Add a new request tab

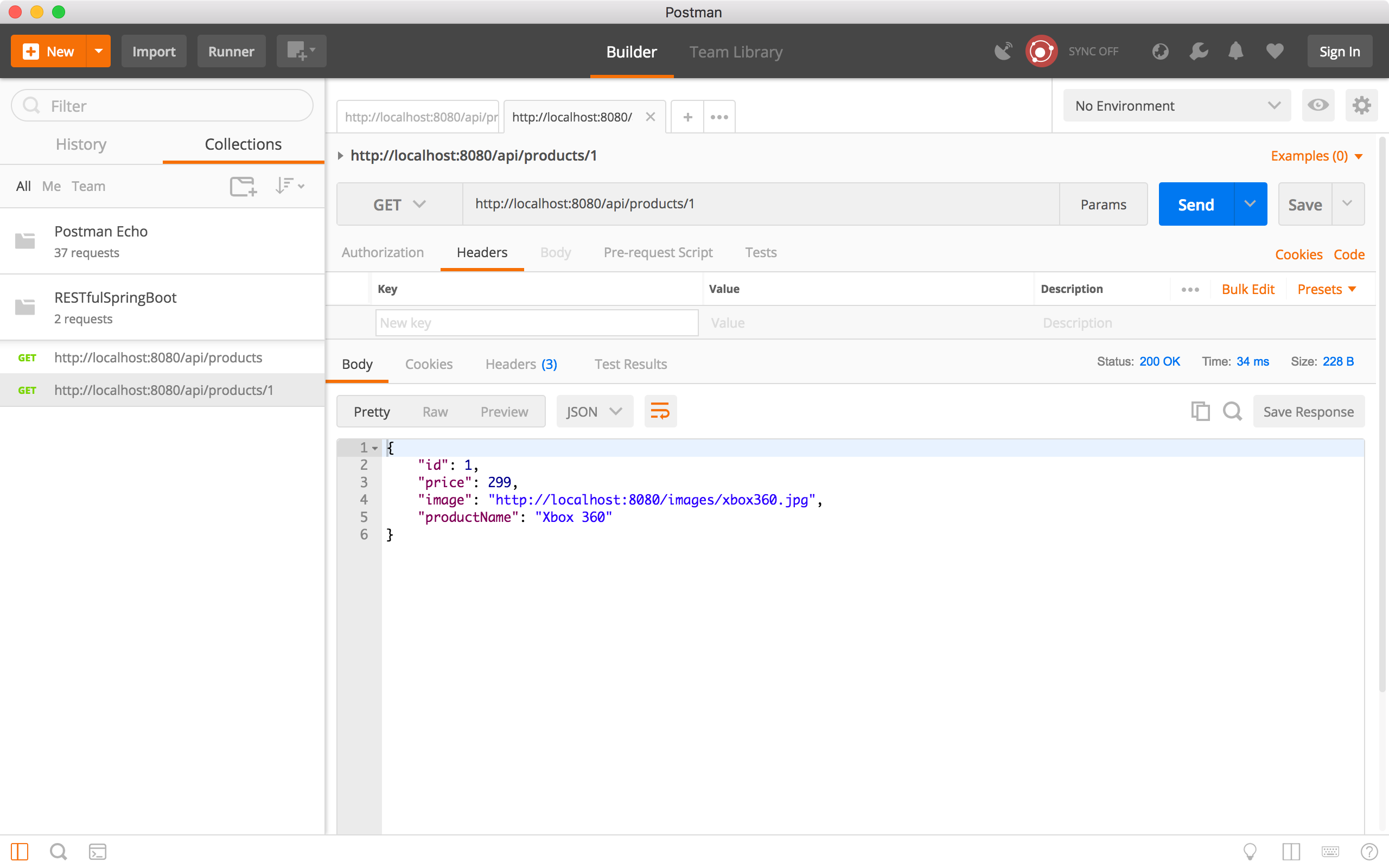tap(687, 117)
